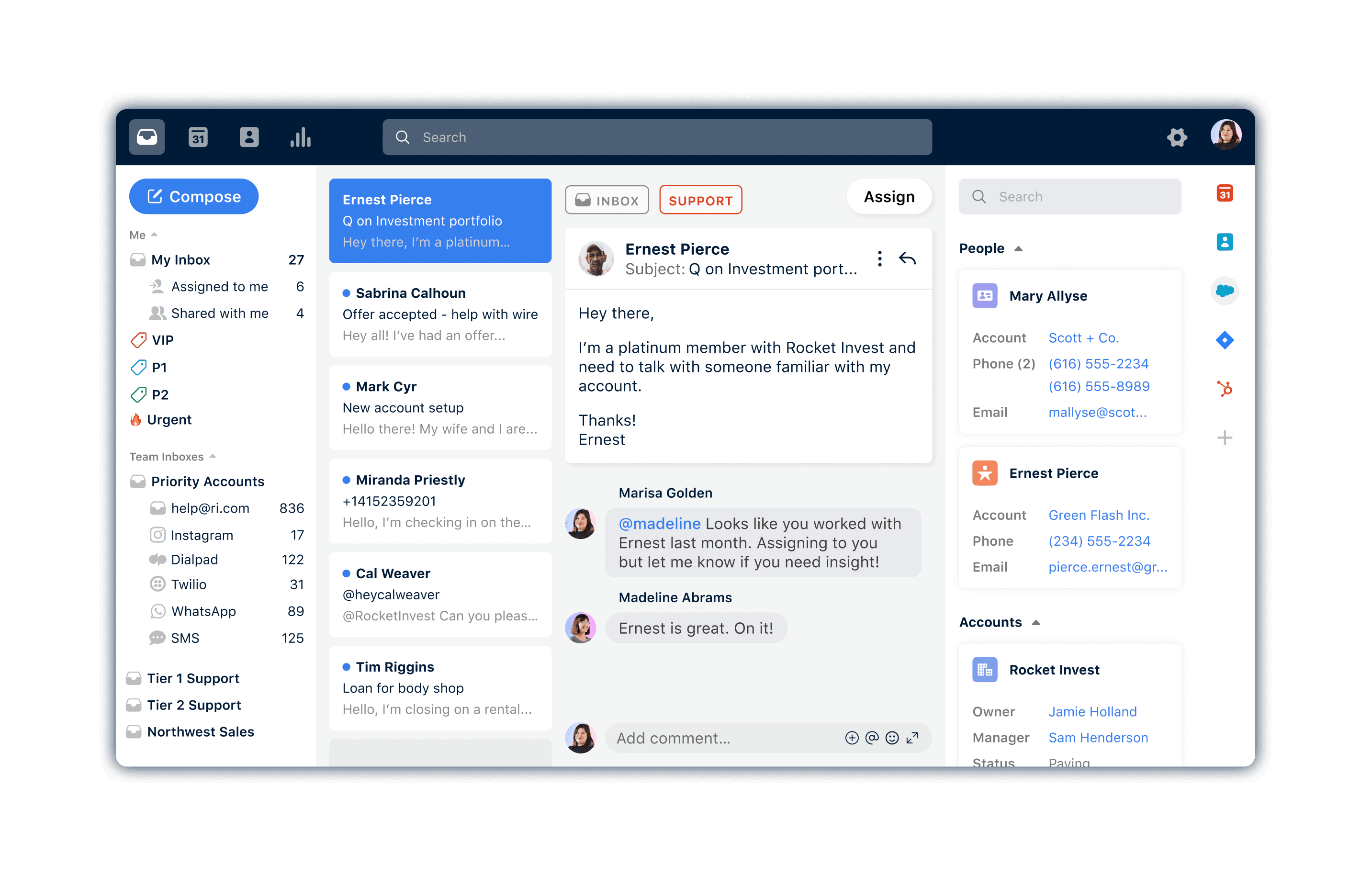
Task: Insert emoji in the comment box
Action: 892,738
